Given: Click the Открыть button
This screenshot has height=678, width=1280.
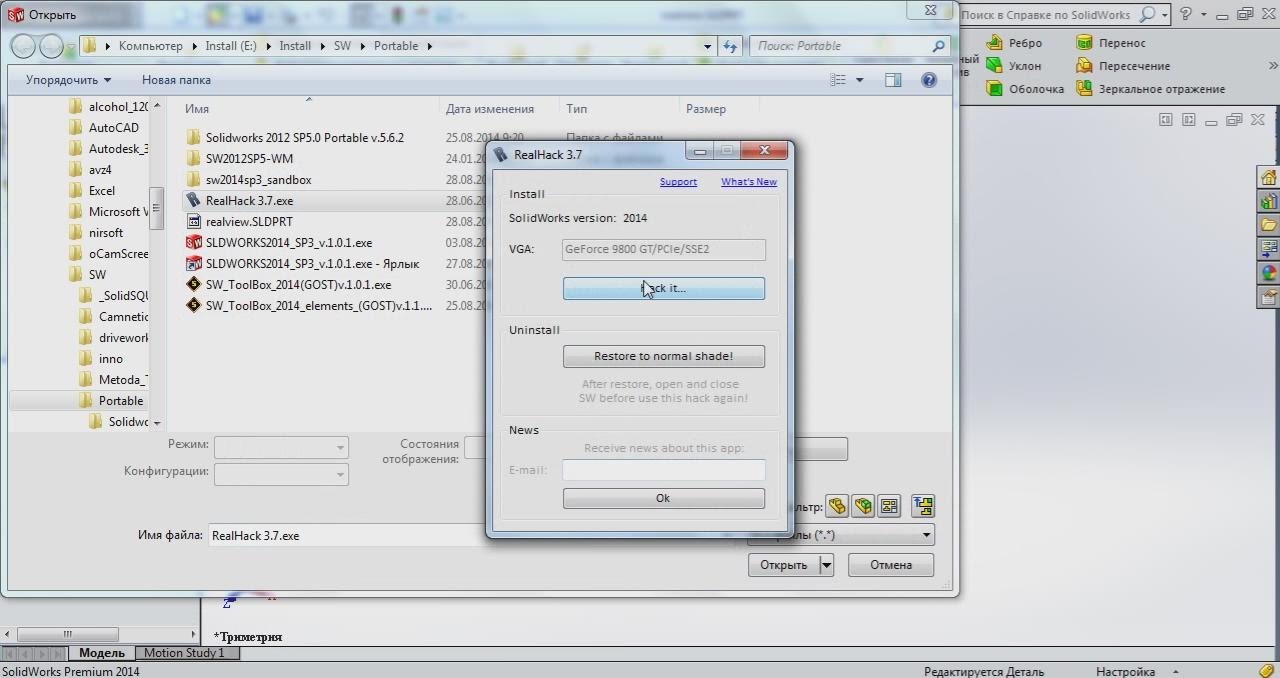Looking at the screenshot, I should click(x=784, y=565).
